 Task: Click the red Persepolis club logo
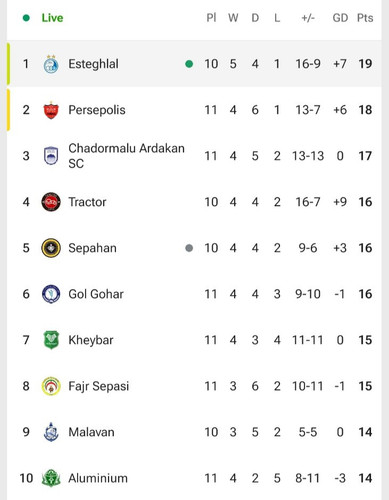click(51, 110)
